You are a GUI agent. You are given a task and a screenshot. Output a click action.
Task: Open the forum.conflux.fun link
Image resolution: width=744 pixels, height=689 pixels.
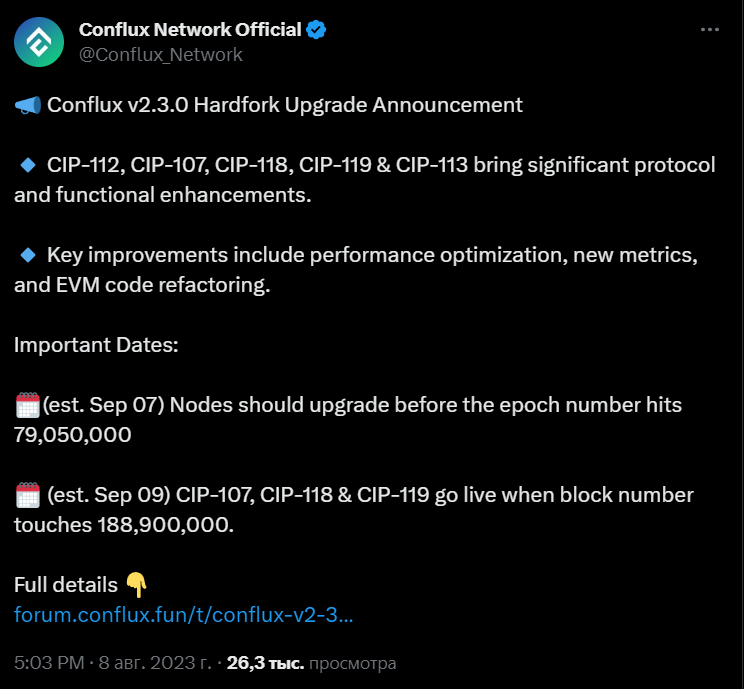pos(183,614)
